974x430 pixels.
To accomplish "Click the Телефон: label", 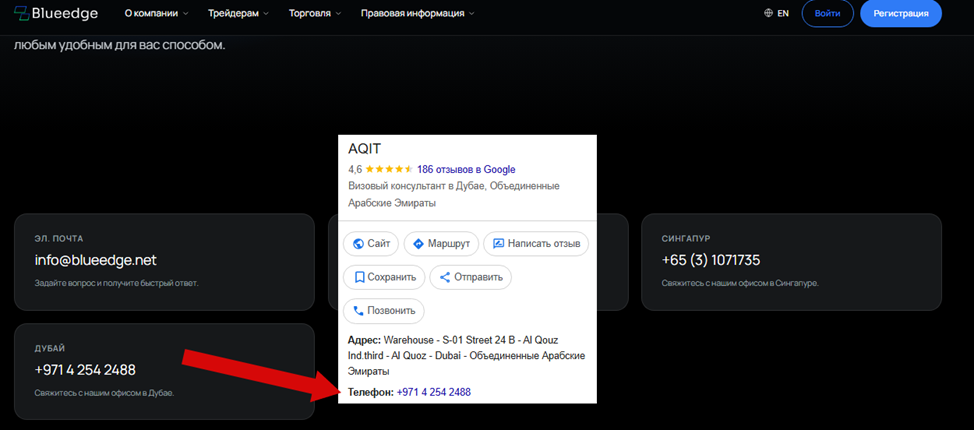I will [x=371, y=392].
